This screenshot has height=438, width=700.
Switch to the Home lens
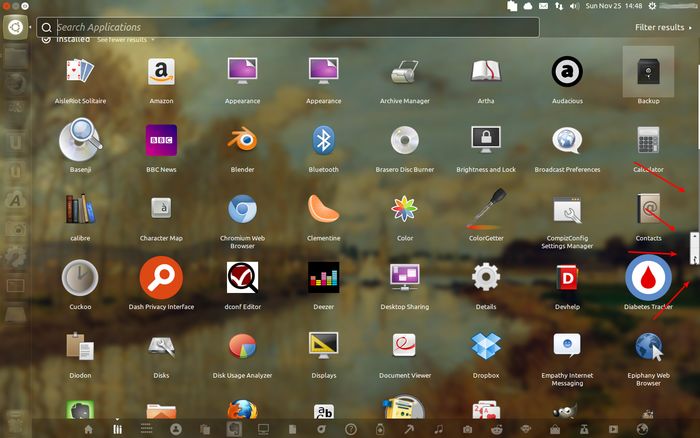[x=88, y=430]
